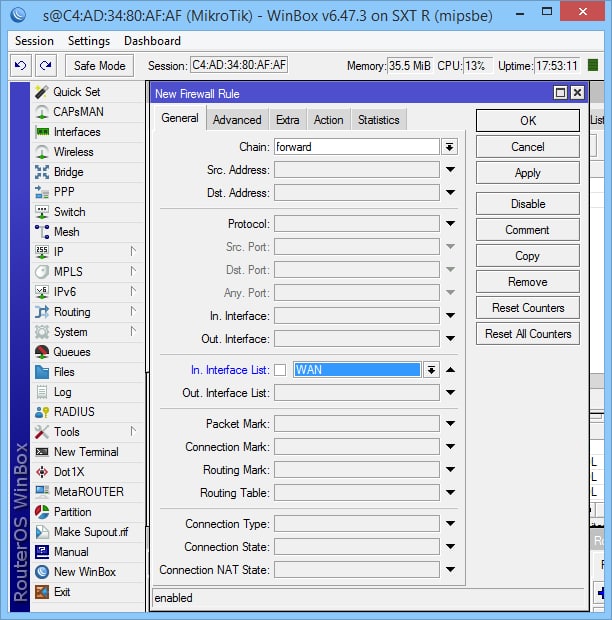Open the MetaROUTER sidebar icon
612x620 pixels.
point(42,491)
